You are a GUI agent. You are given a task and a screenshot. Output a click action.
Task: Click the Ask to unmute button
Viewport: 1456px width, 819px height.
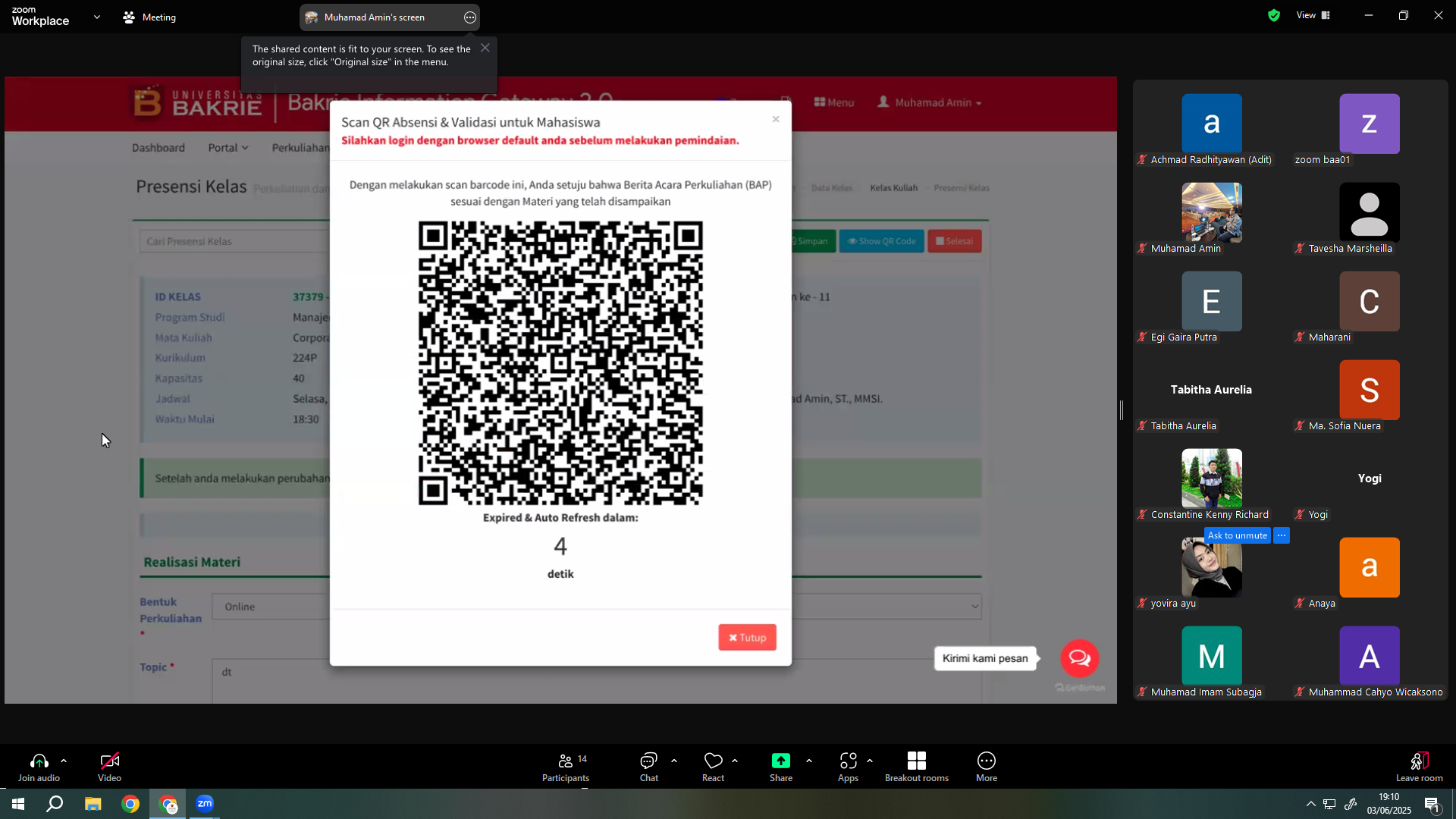pyautogui.click(x=1237, y=535)
